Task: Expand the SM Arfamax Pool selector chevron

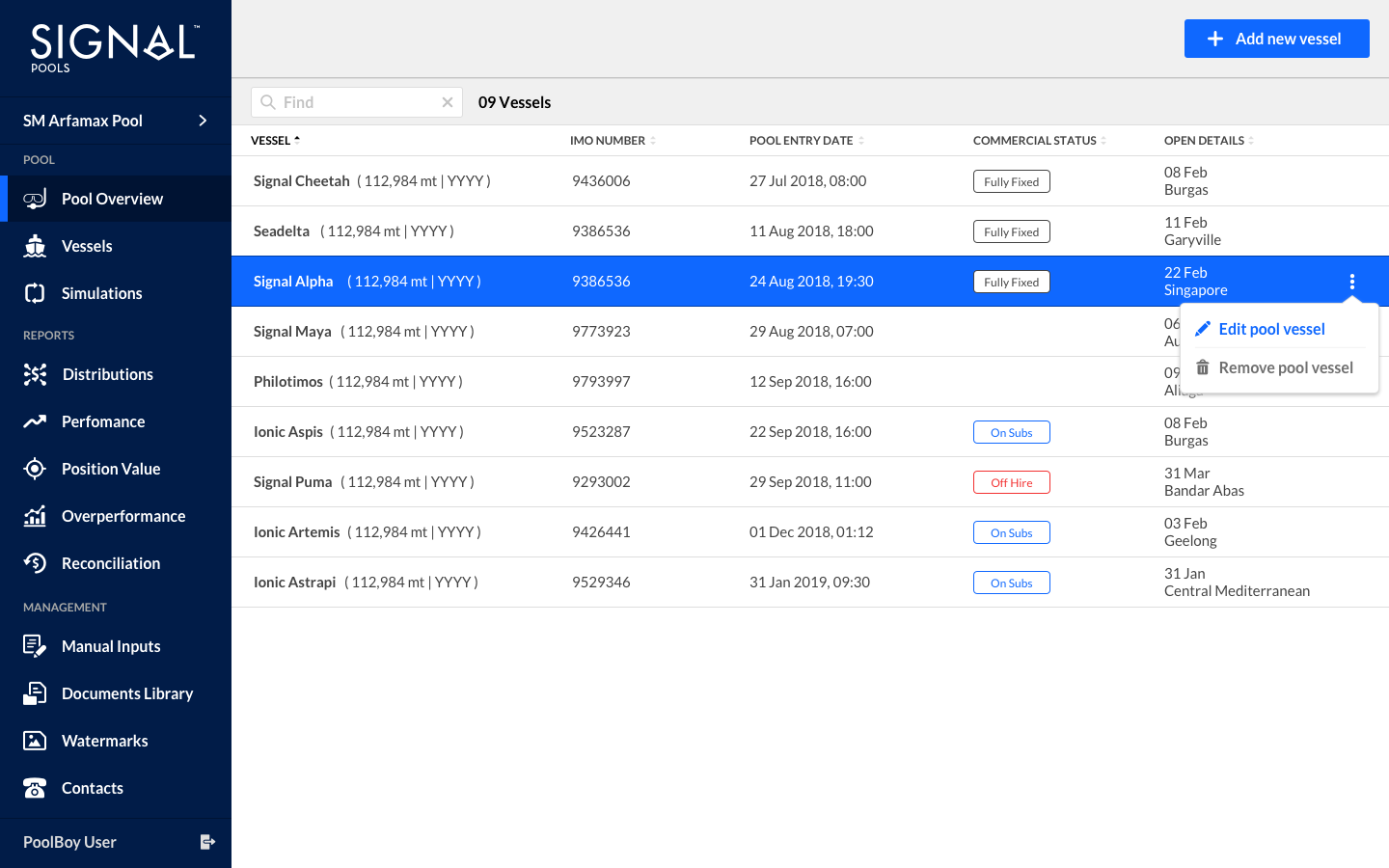Action: [203, 121]
